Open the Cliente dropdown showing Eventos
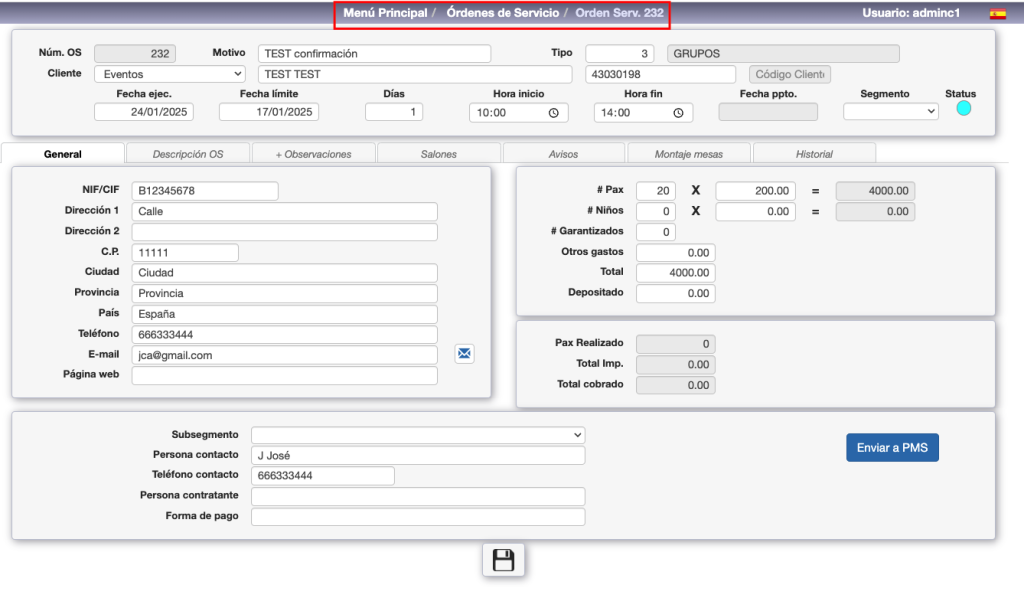1024x598 pixels. click(170, 74)
